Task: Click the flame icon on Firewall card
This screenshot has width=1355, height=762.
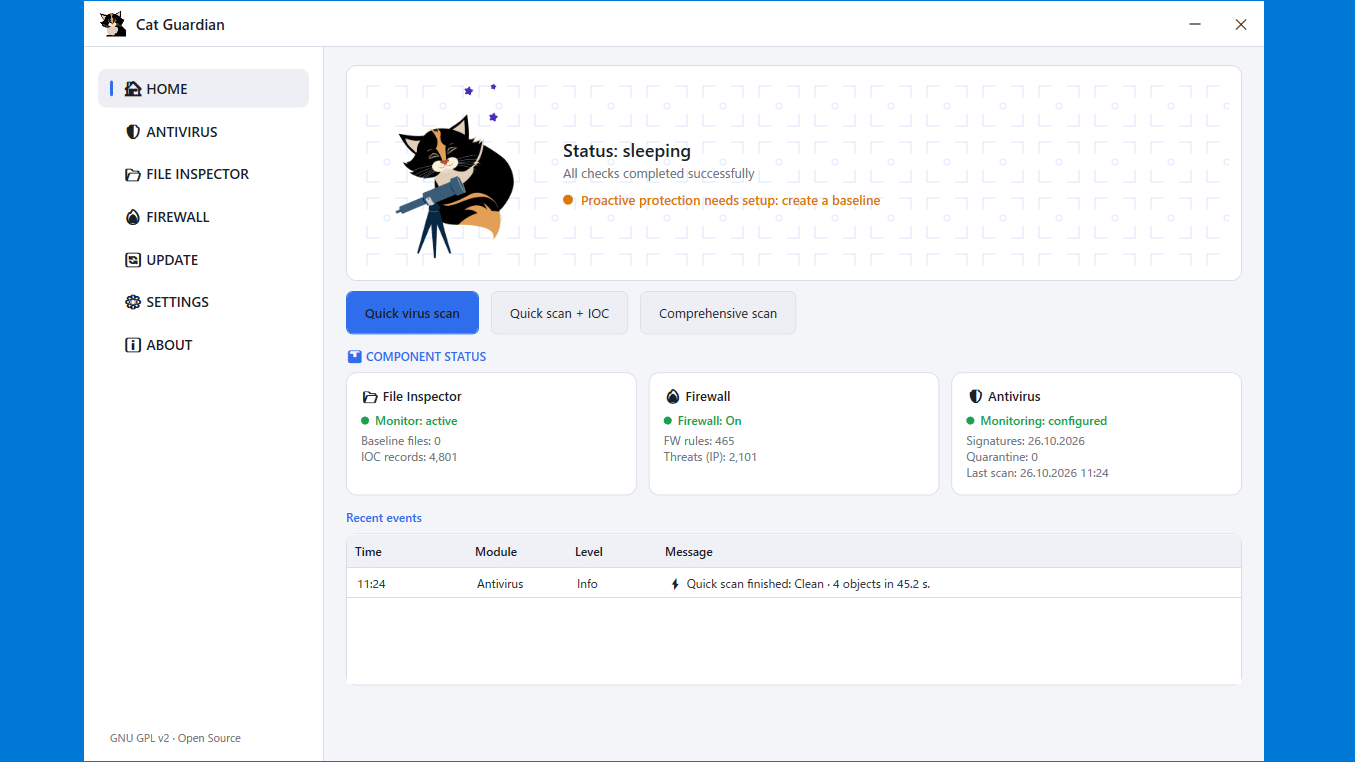Action: (673, 397)
